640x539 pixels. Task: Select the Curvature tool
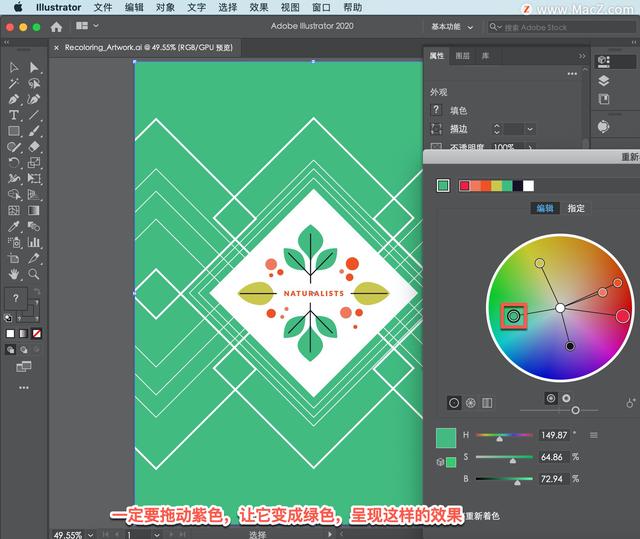pyautogui.click(x=34, y=99)
